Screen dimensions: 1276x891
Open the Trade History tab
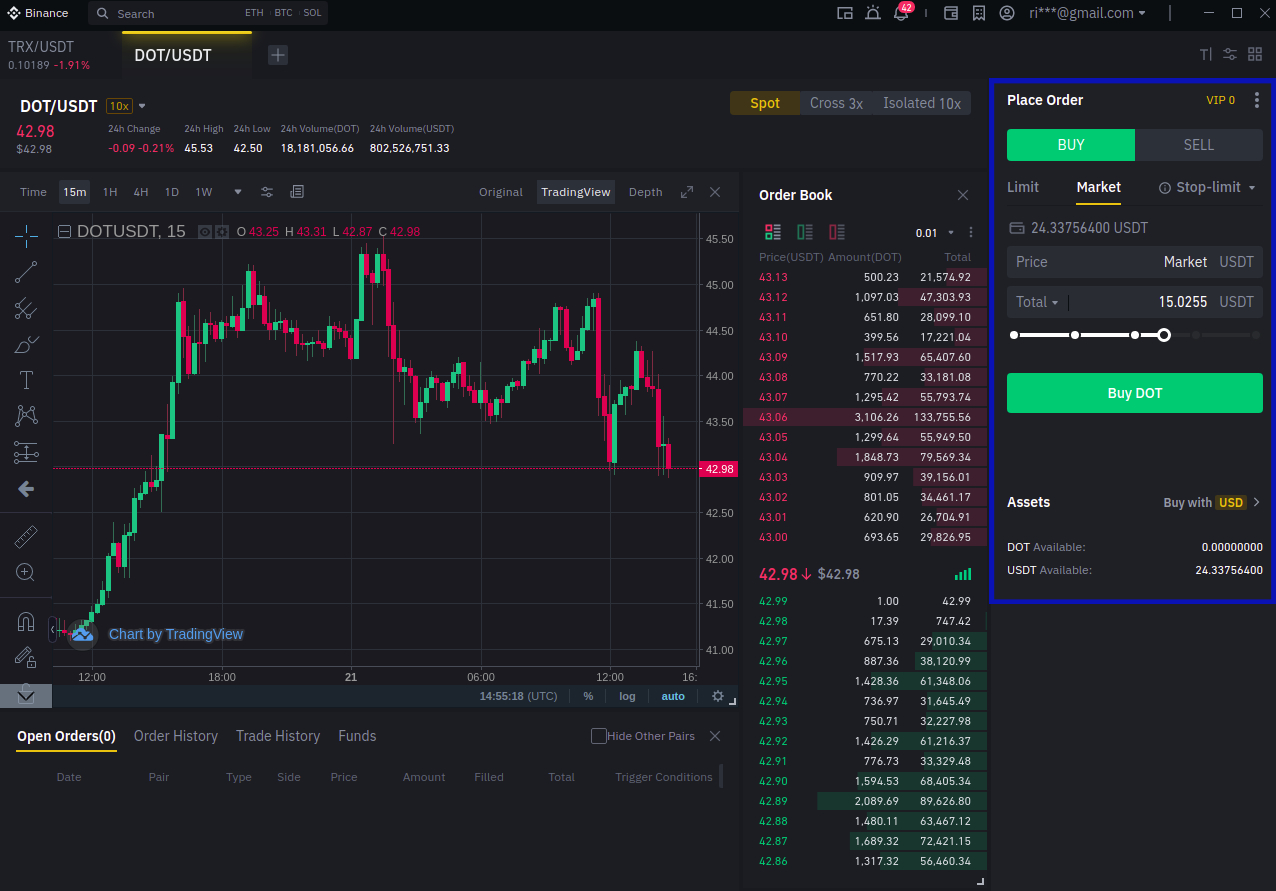click(x=278, y=736)
